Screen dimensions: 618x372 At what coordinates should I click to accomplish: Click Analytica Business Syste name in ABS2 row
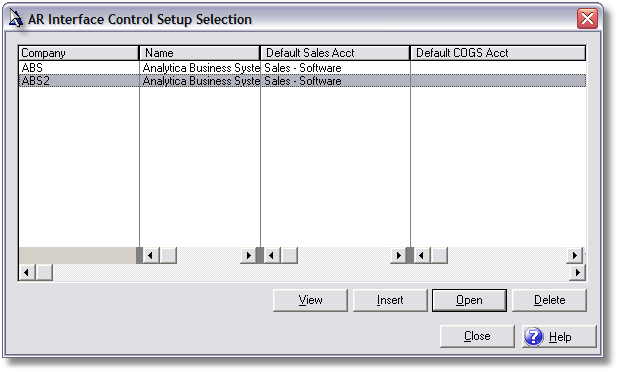pos(201,81)
